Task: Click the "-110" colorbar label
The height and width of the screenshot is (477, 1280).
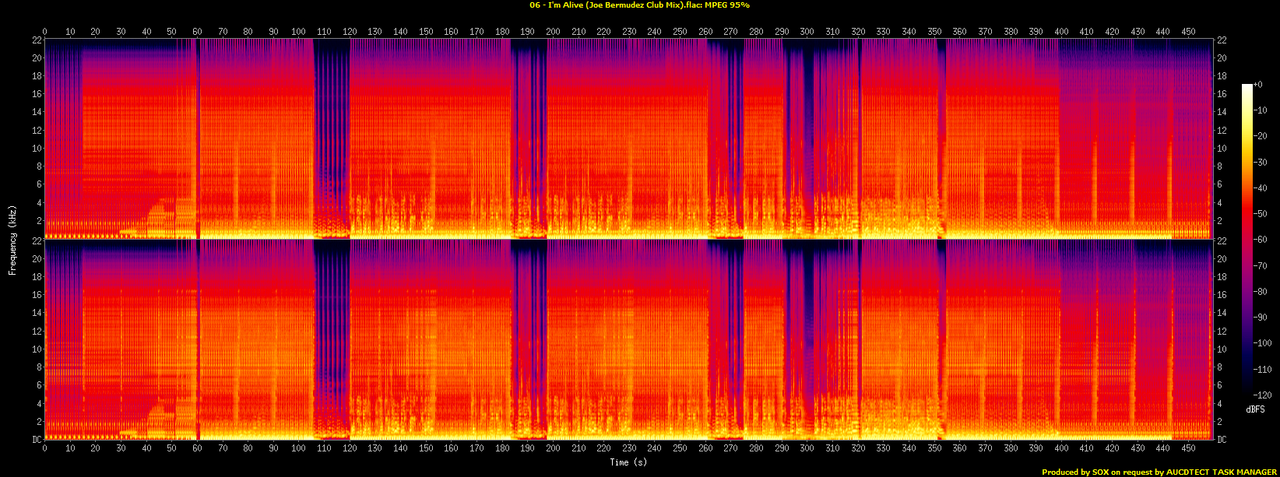Action: 1264,370
